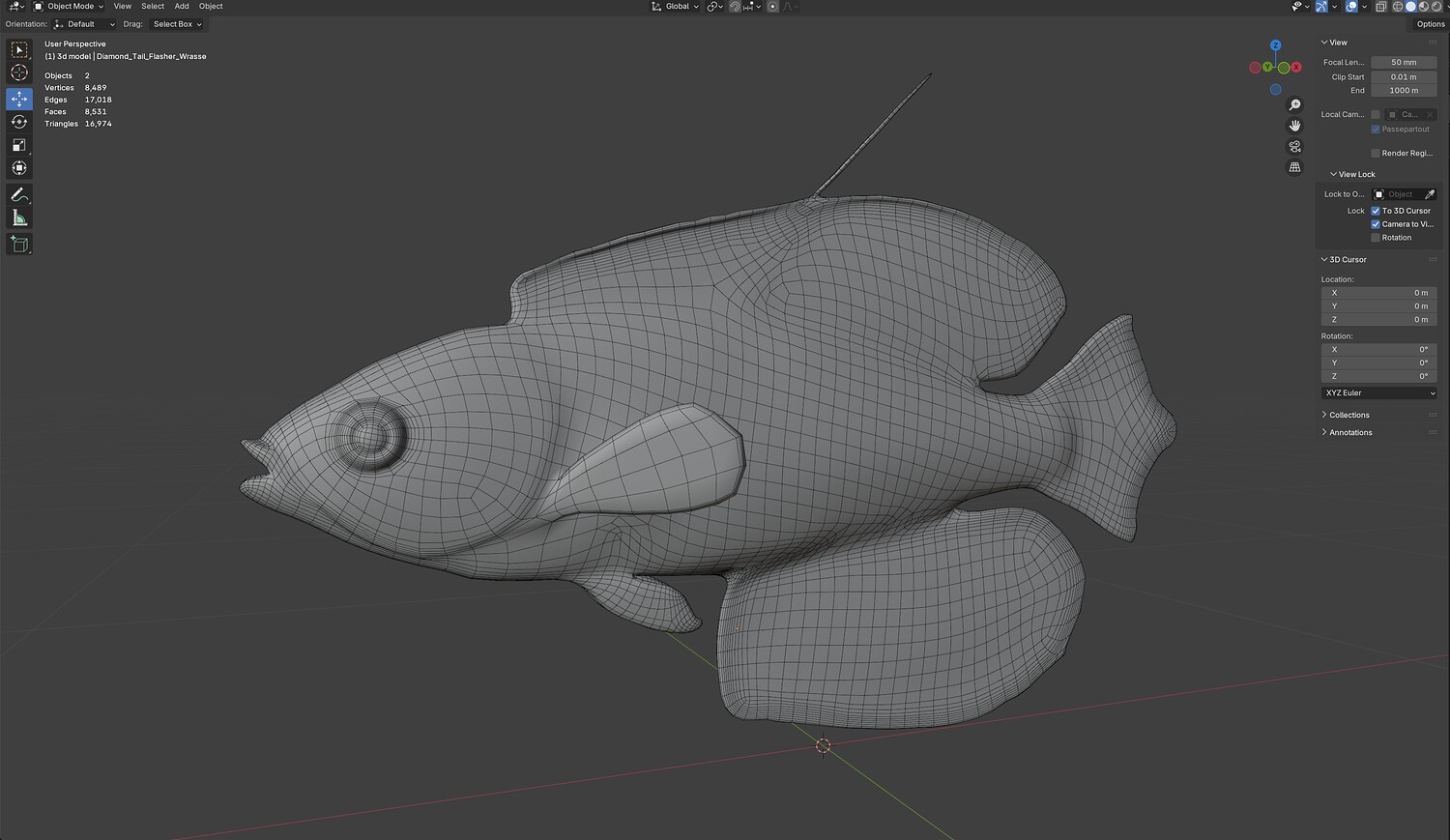This screenshot has height=840, width=1450.
Task: Click the green Y axis gizmo handle
Action: click(x=1267, y=67)
